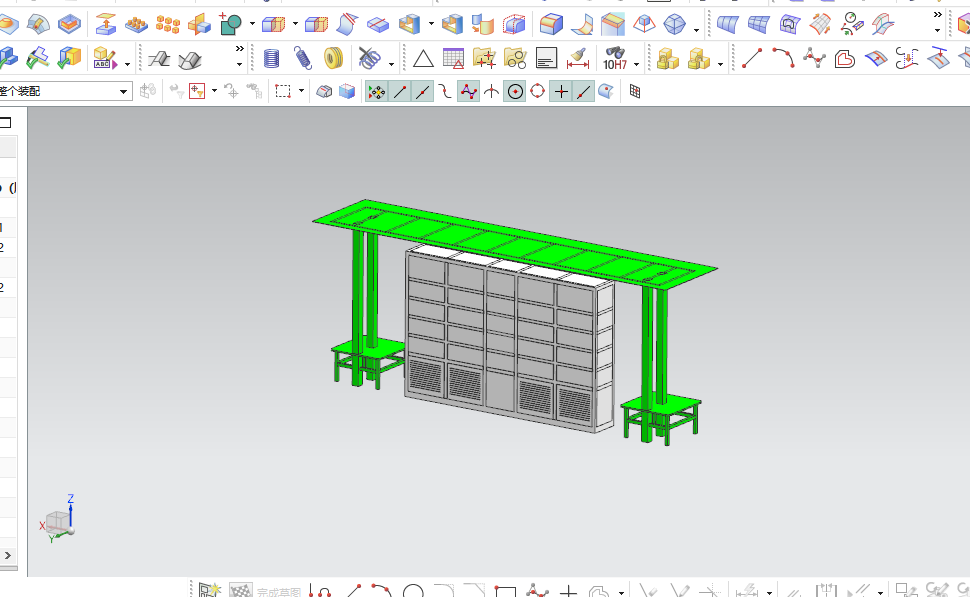Click the Divide Face icon with red line

point(377,25)
